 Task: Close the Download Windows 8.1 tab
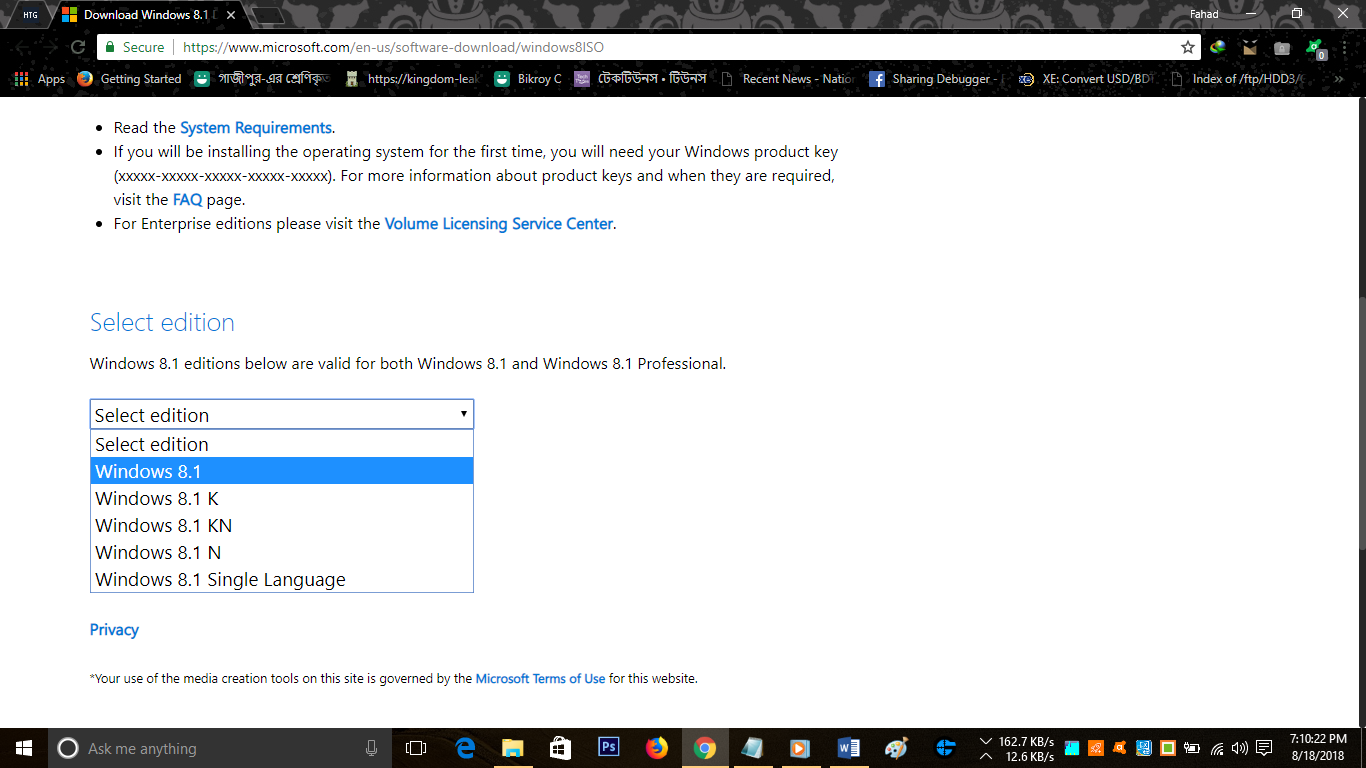tap(229, 15)
